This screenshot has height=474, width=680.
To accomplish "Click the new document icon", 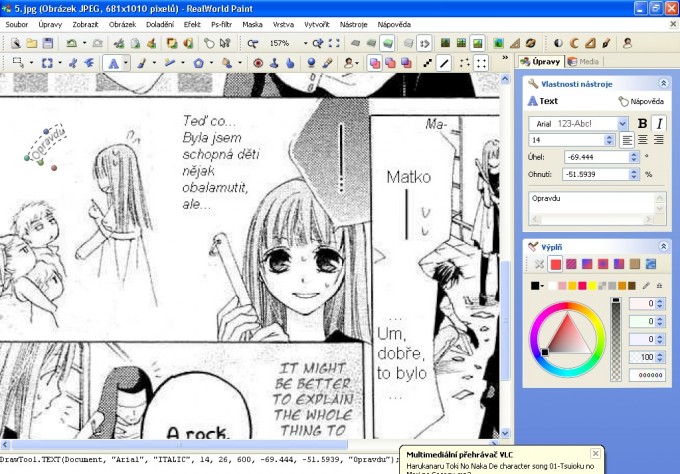I will point(16,43).
